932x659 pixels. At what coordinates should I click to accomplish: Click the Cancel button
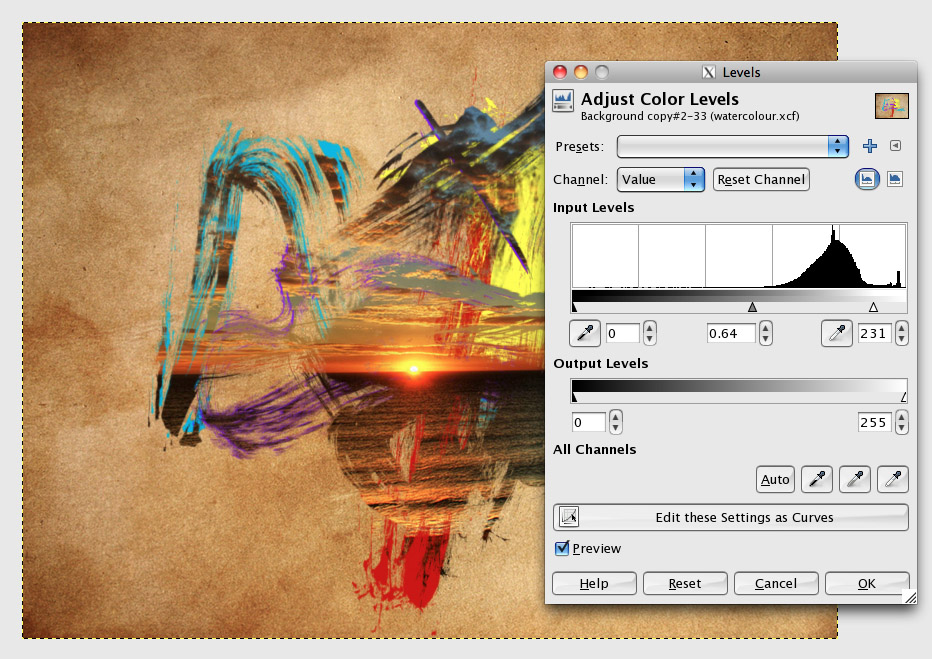[x=776, y=584]
